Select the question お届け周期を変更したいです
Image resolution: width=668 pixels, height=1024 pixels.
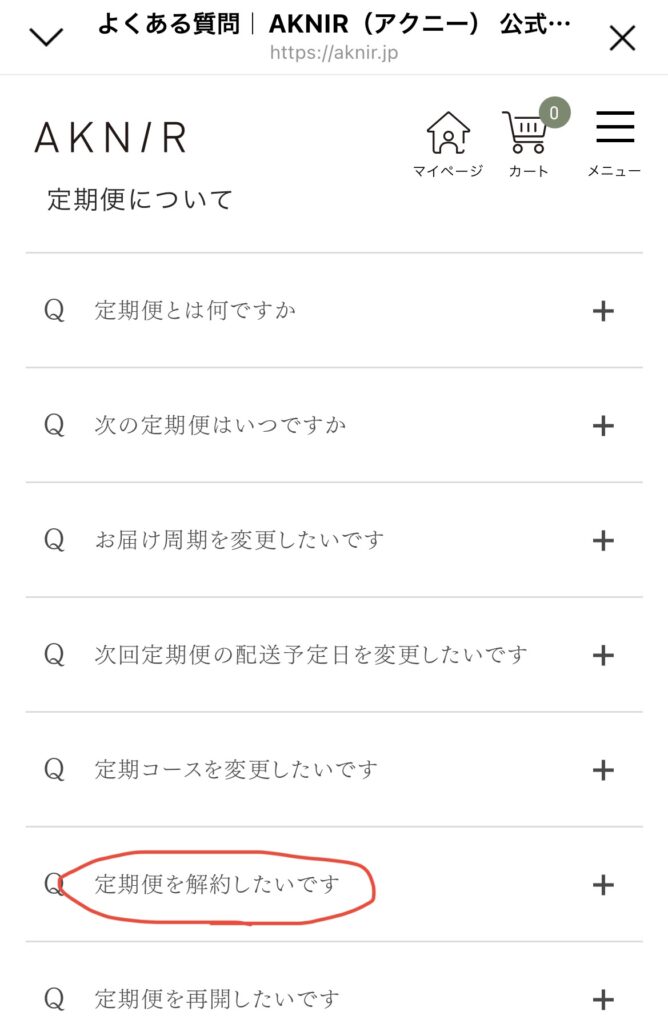click(239, 541)
